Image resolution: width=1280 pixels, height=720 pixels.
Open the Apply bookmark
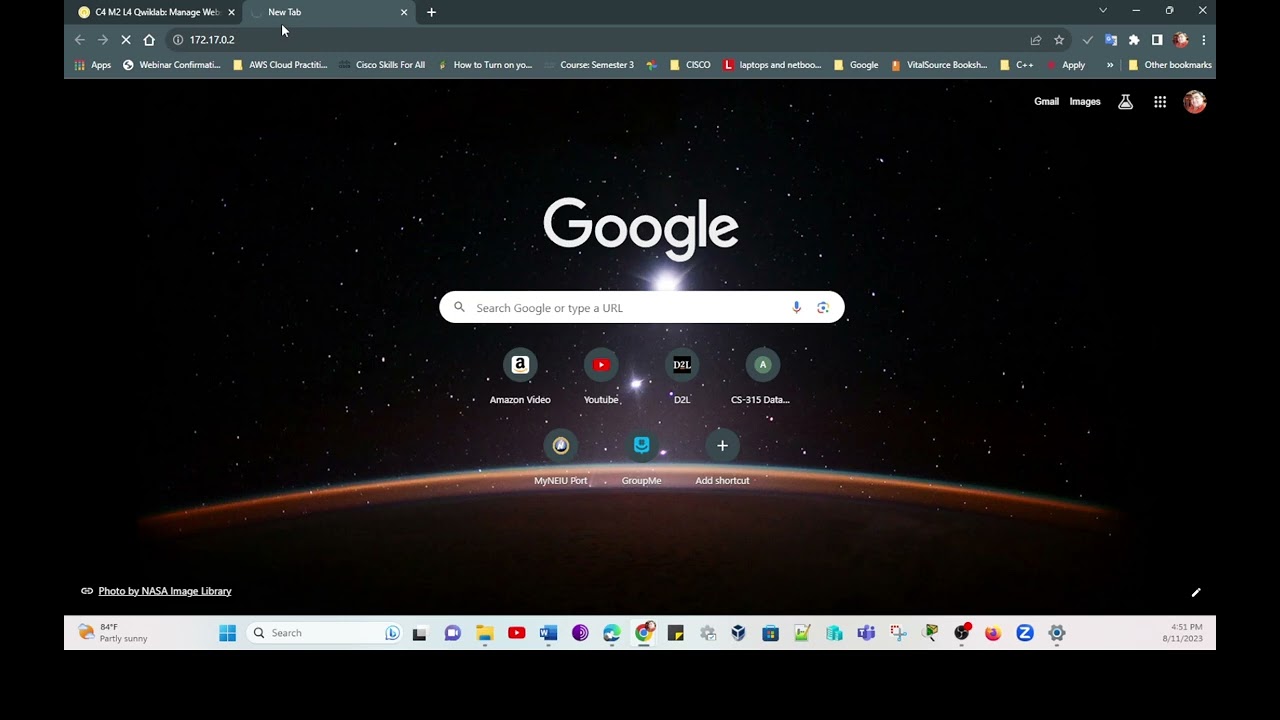pyautogui.click(x=1065, y=65)
